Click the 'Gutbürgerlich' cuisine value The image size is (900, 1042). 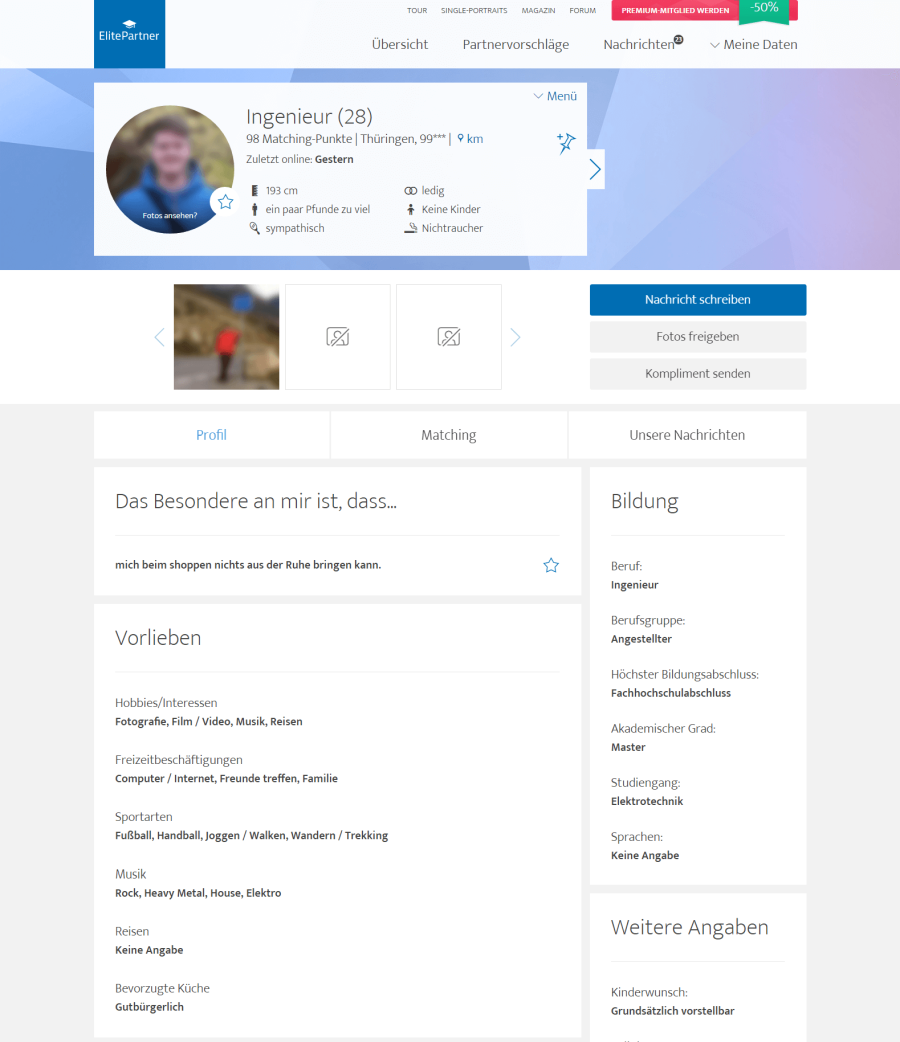click(x=150, y=1007)
